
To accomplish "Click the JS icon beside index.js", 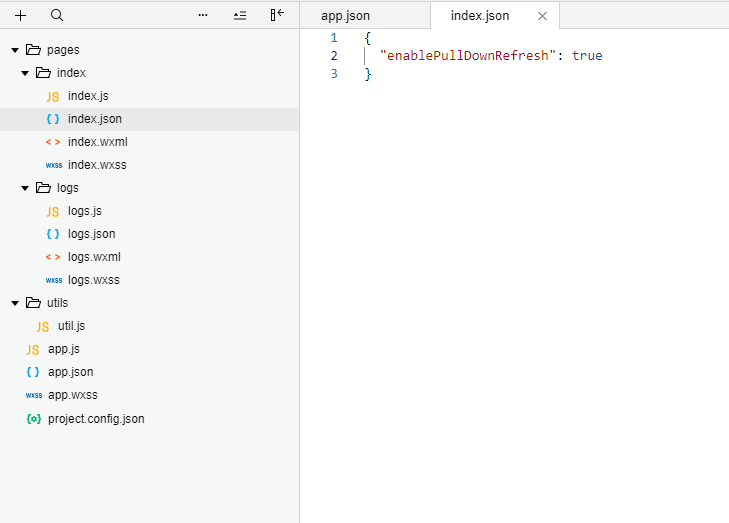I will (53, 97).
